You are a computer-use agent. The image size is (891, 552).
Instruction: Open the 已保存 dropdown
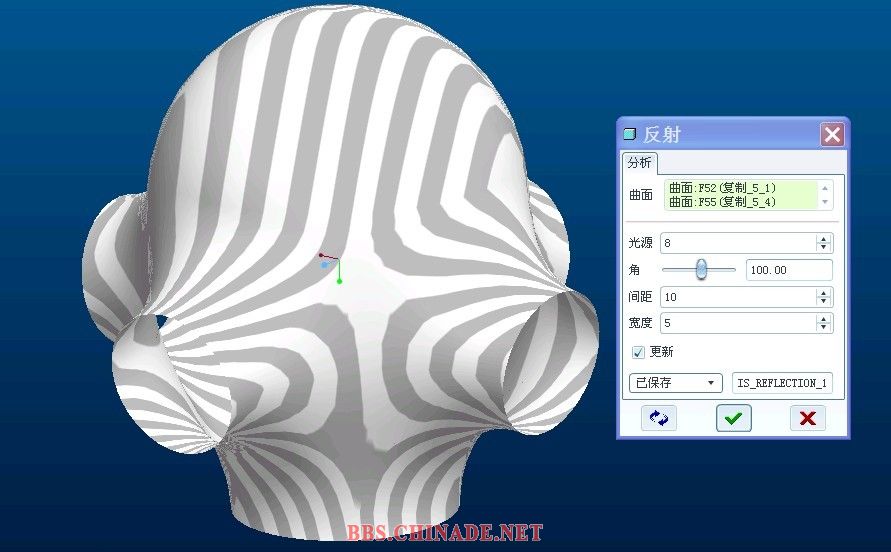click(676, 383)
